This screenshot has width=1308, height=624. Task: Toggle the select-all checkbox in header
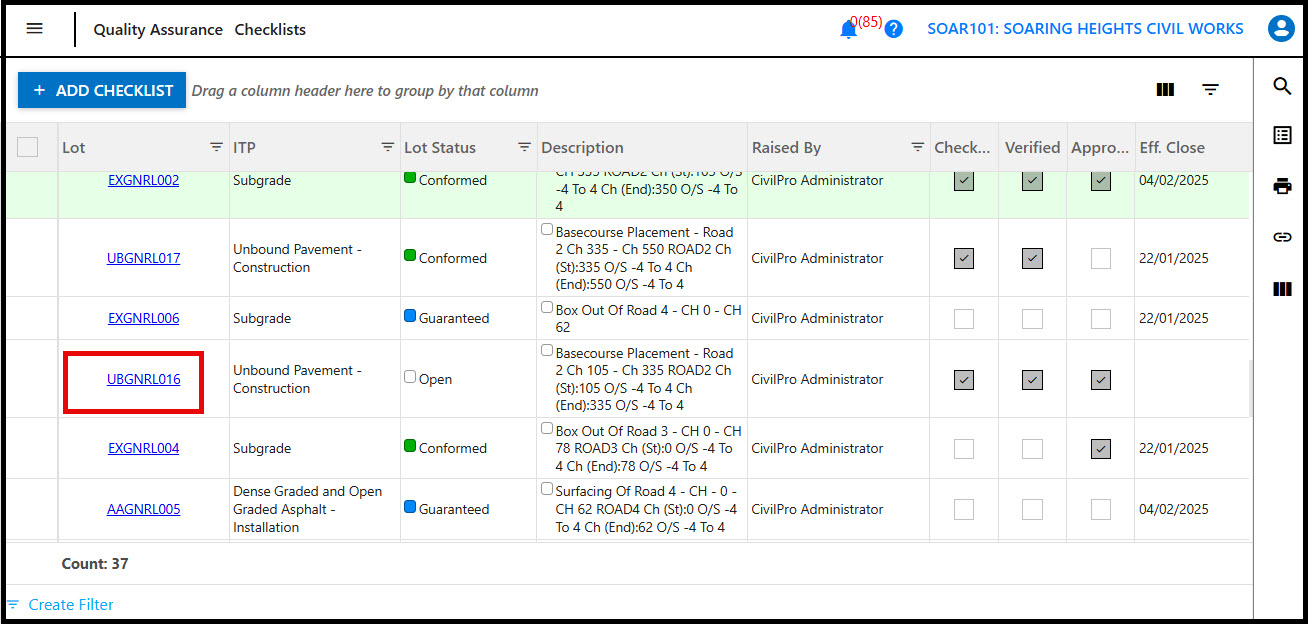point(28,147)
